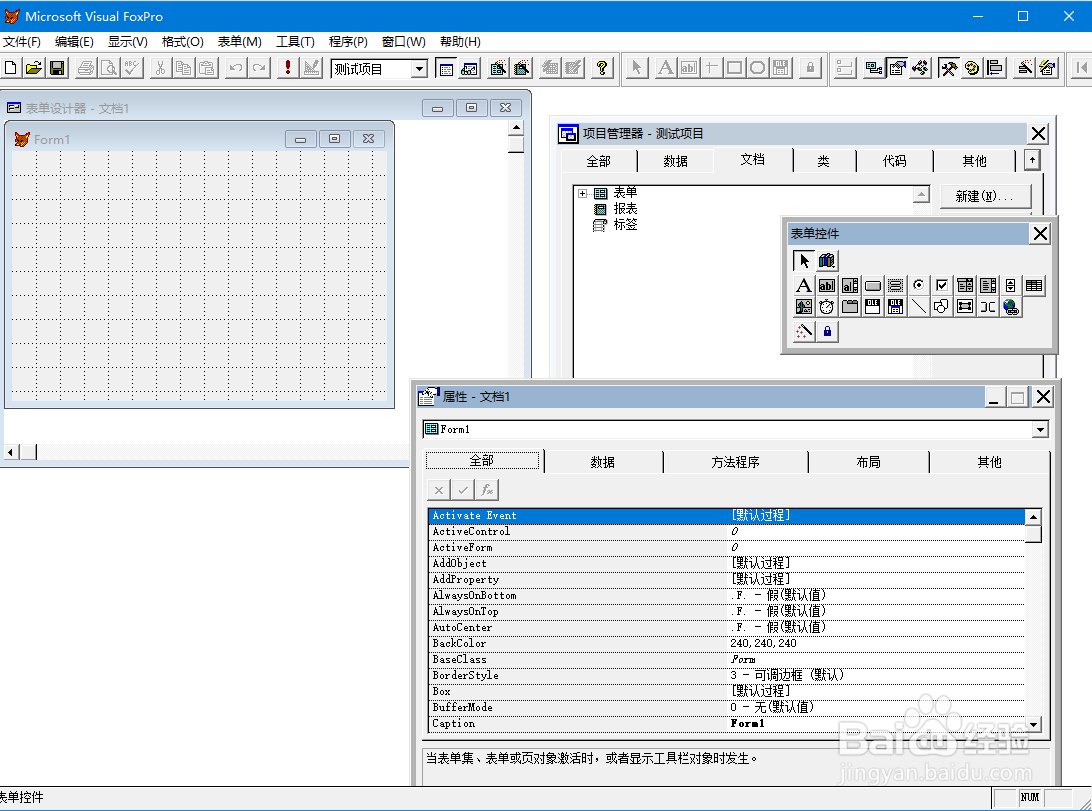Open a file with the folder icon
Viewport: 1092px width, 811px height.
click(33, 68)
